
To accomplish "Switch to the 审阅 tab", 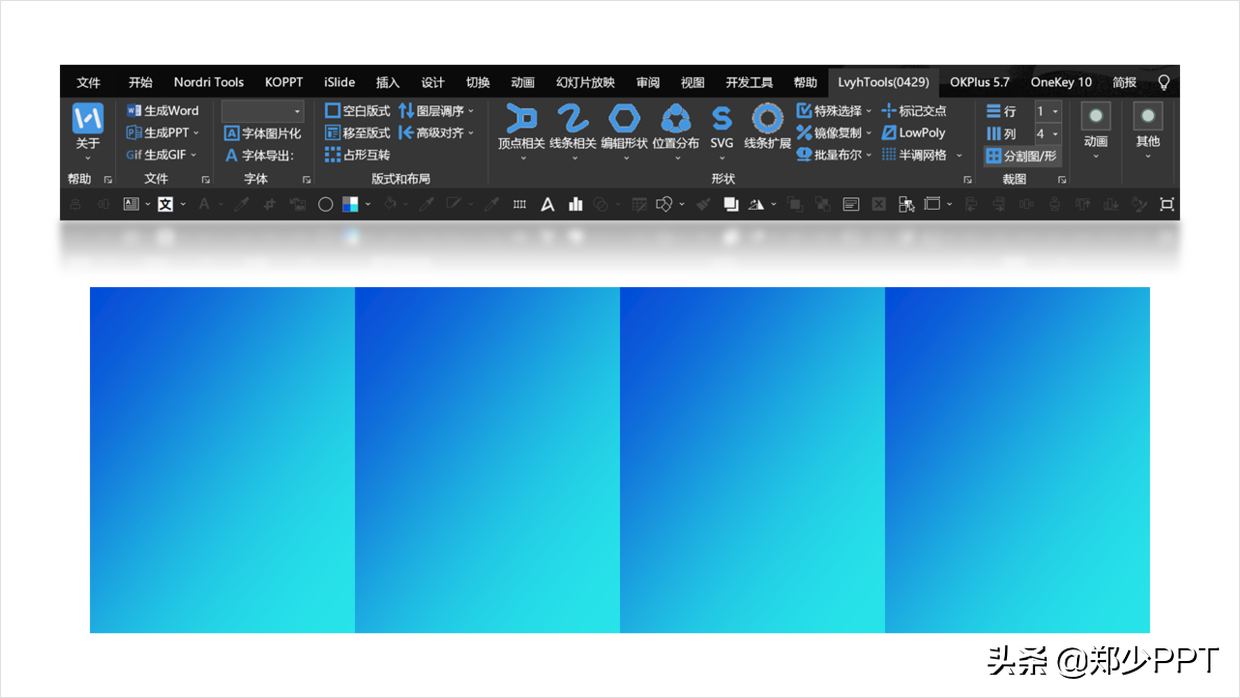I will tap(648, 82).
